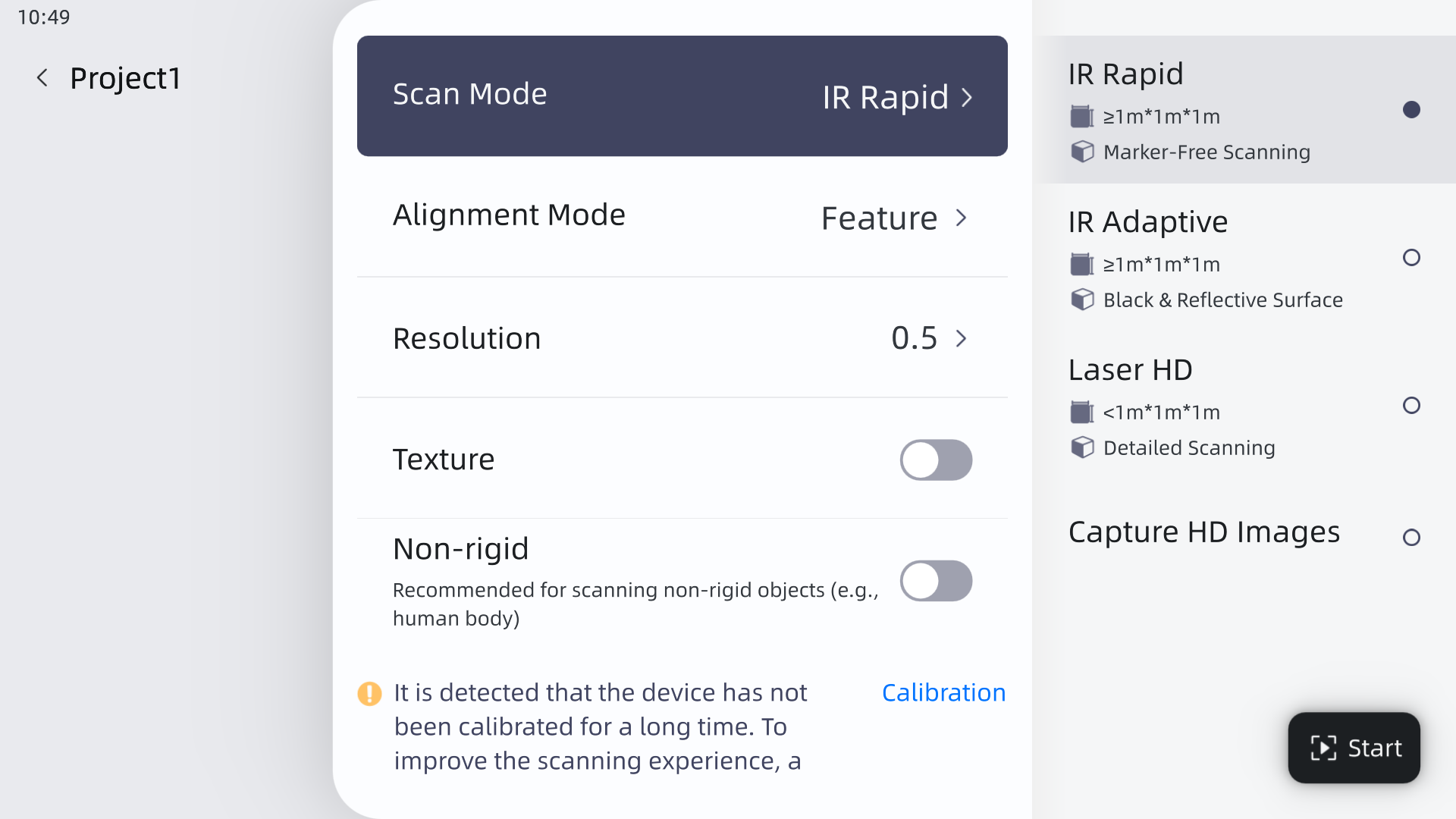The width and height of the screenshot is (1456, 819).
Task: Click the cube icon beside Detailed Scanning
Action: [1082, 447]
